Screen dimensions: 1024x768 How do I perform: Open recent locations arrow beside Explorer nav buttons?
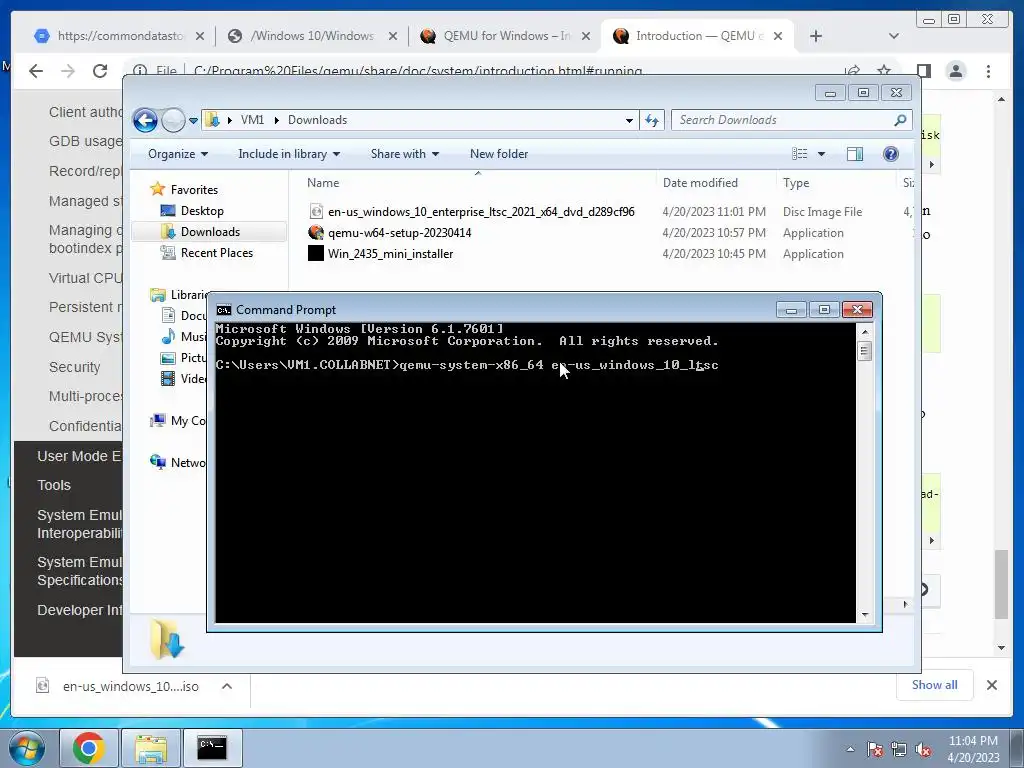pos(193,121)
